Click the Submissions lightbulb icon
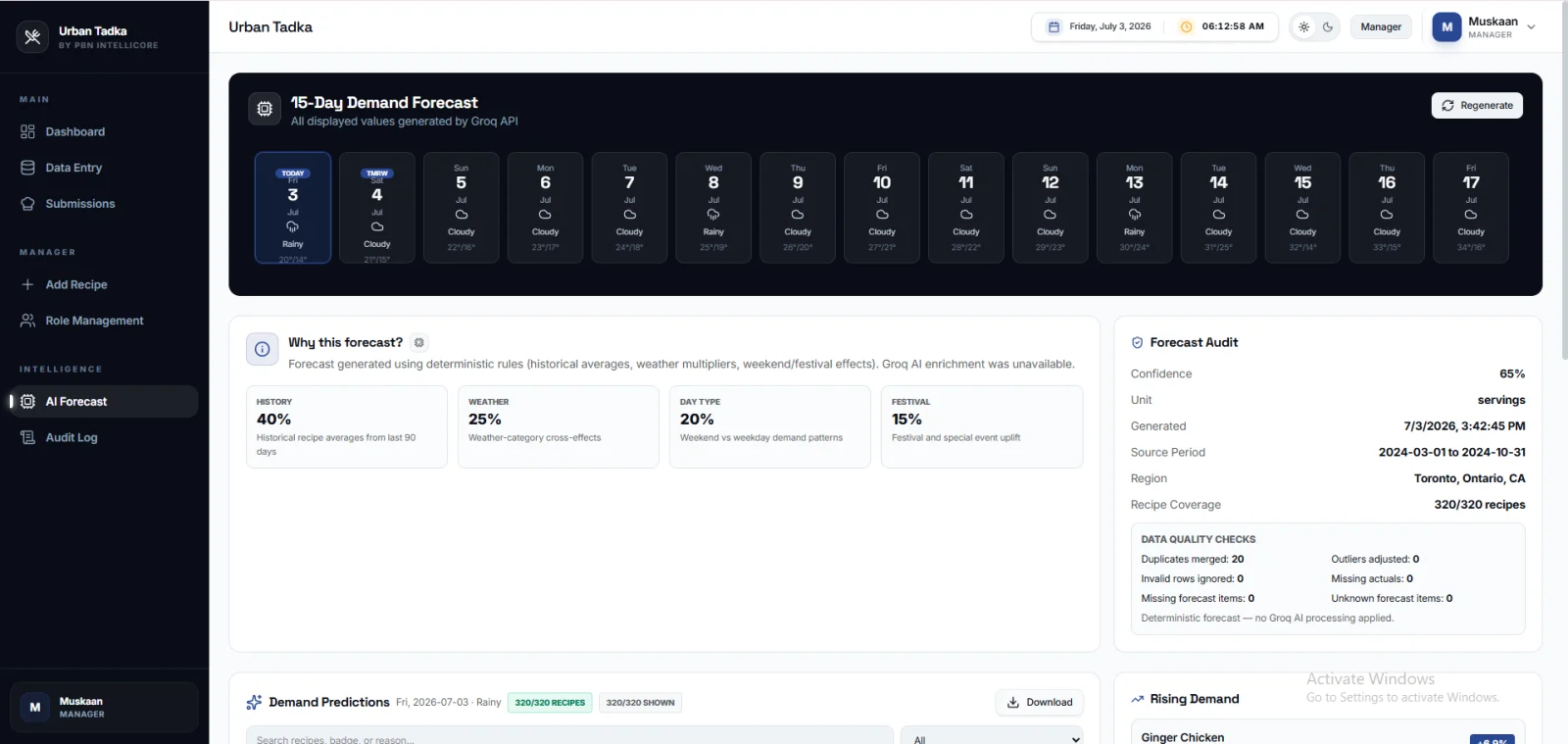 tap(27, 204)
